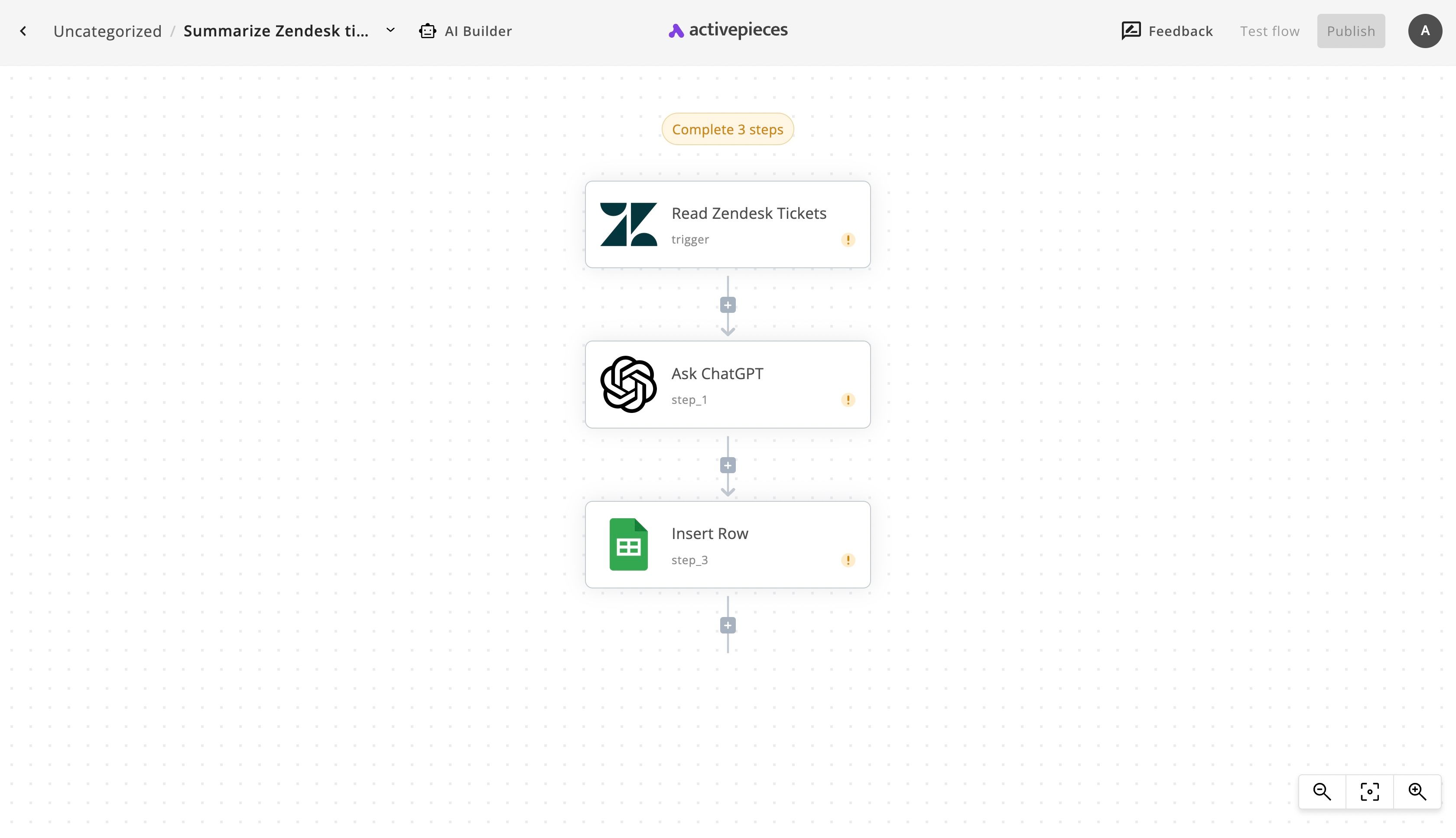Zoom in the canvas
Viewport: 1456px width, 838px height.
(x=1417, y=792)
